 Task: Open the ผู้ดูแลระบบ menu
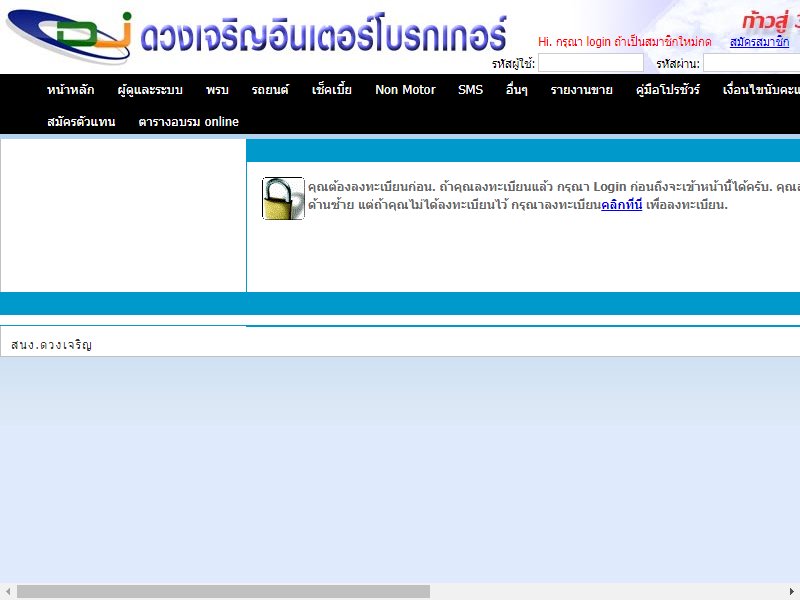[150, 90]
